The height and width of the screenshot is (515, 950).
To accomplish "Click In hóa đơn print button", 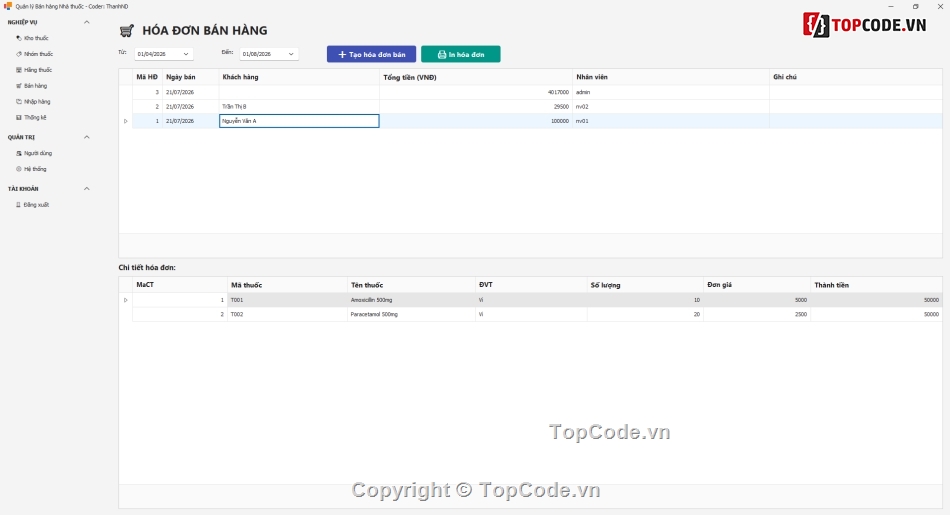I will tap(460, 54).
